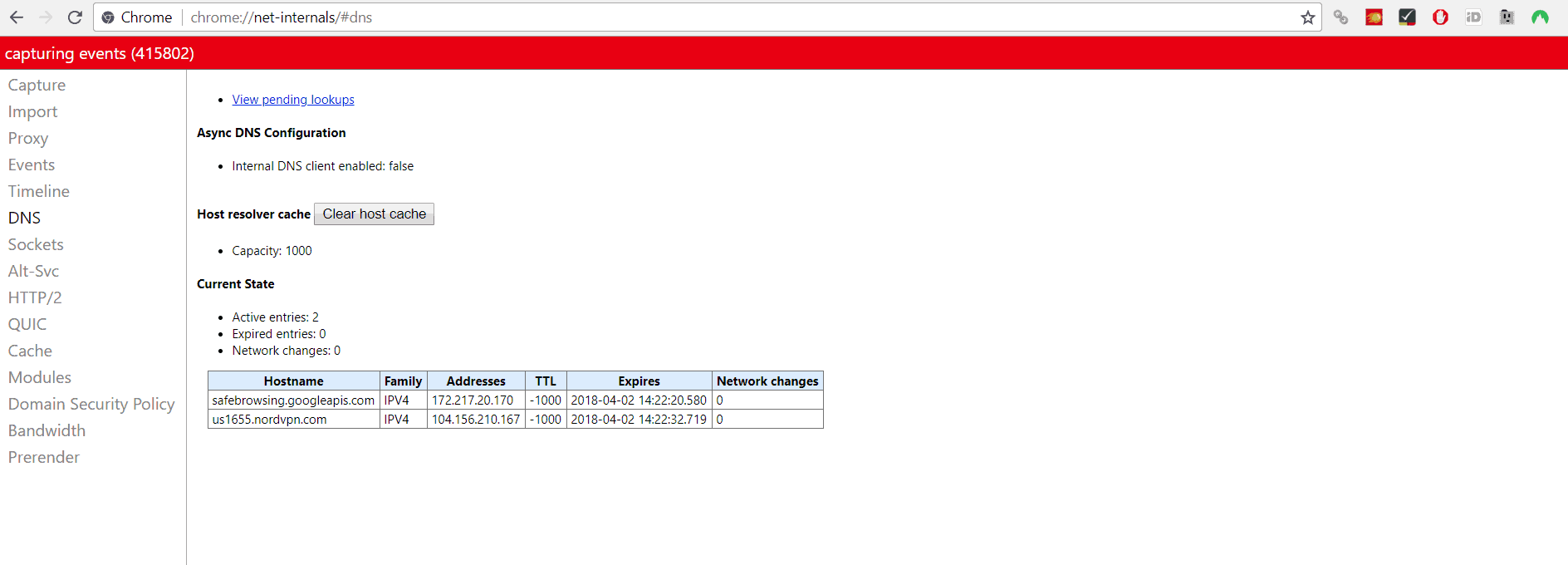The image size is (1568, 565).
Task: Open the red fireball extension icon
Action: point(1374,17)
